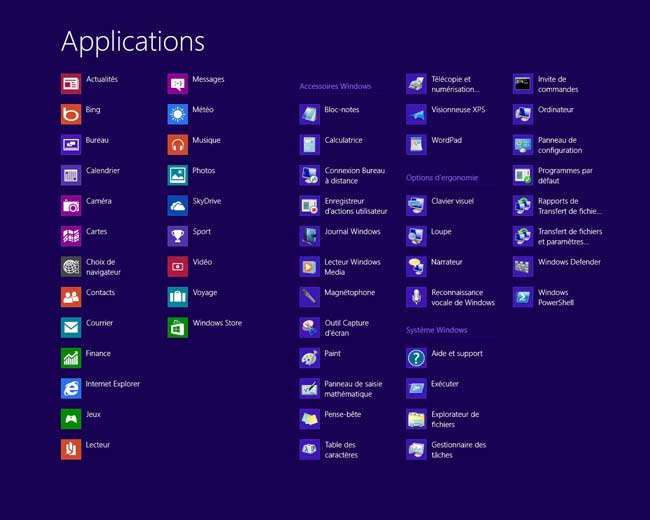Image resolution: width=650 pixels, height=520 pixels.
Task: Click the Rapports de Transfert de fichiers label
Action: click(570, 206)
